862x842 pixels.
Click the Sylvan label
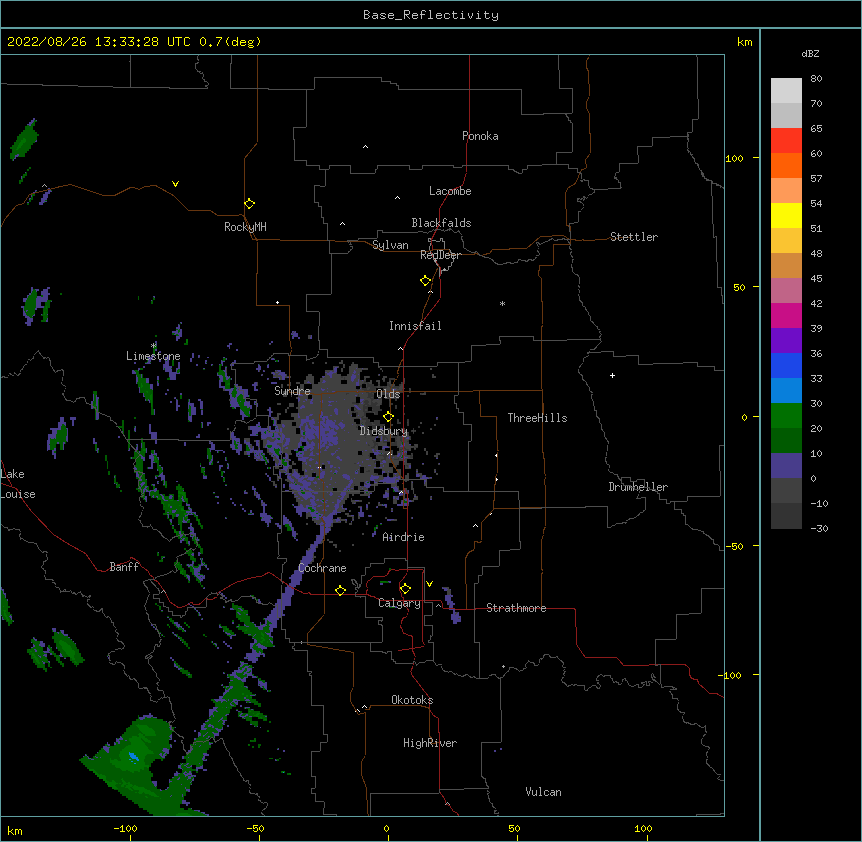390,245
